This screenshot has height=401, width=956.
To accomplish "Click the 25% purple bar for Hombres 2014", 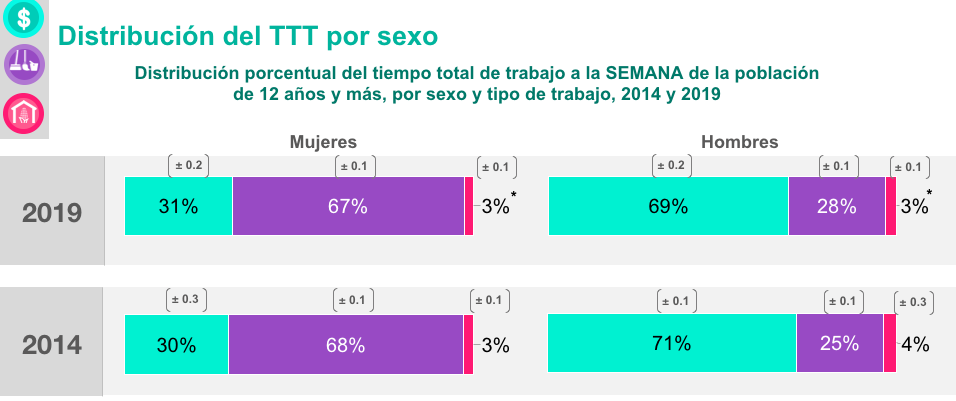I will pos(840,344).
